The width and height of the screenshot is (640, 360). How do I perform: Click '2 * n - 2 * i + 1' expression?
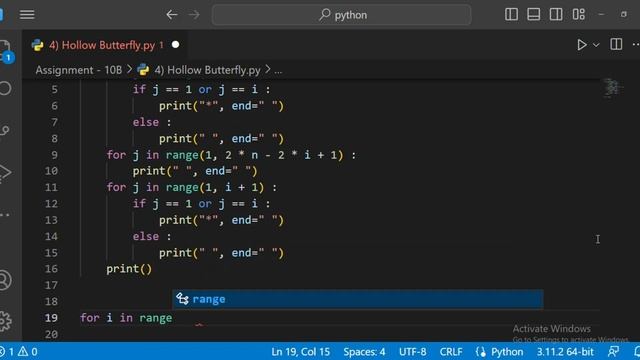click(x=281, y=155)
